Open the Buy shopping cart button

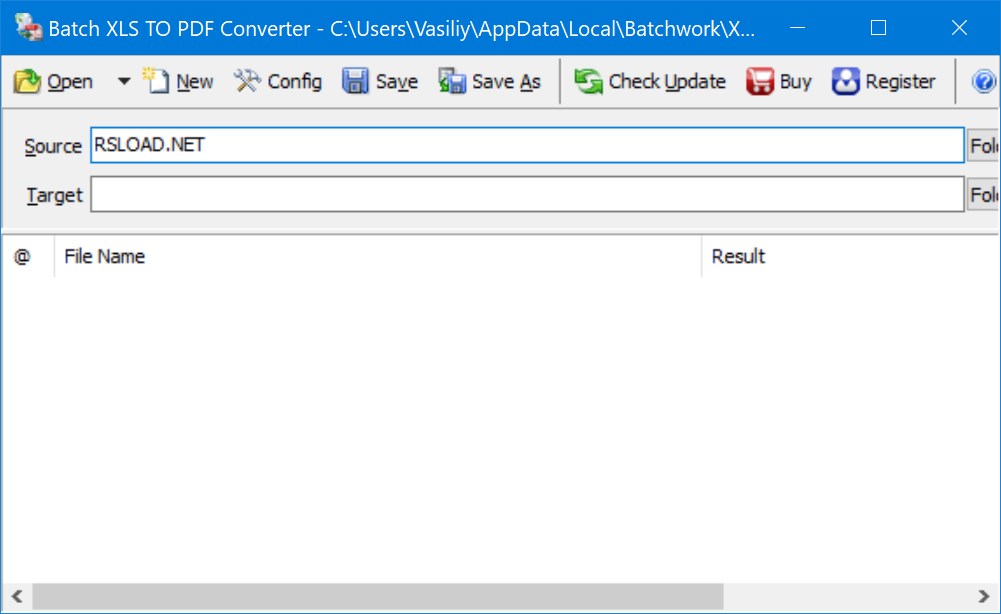(x=779, y=82)
